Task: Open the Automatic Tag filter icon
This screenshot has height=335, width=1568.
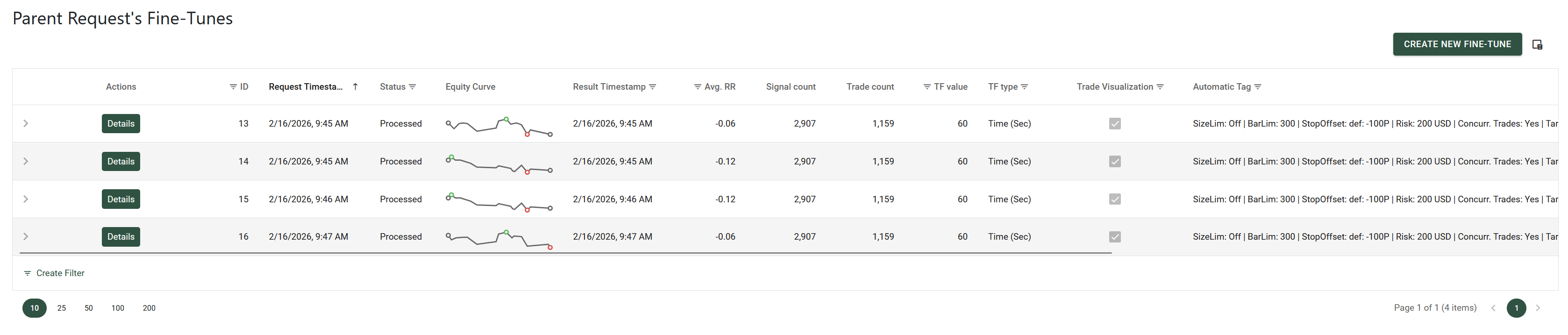Action: pyautogui.click(x=1258, y=87)
